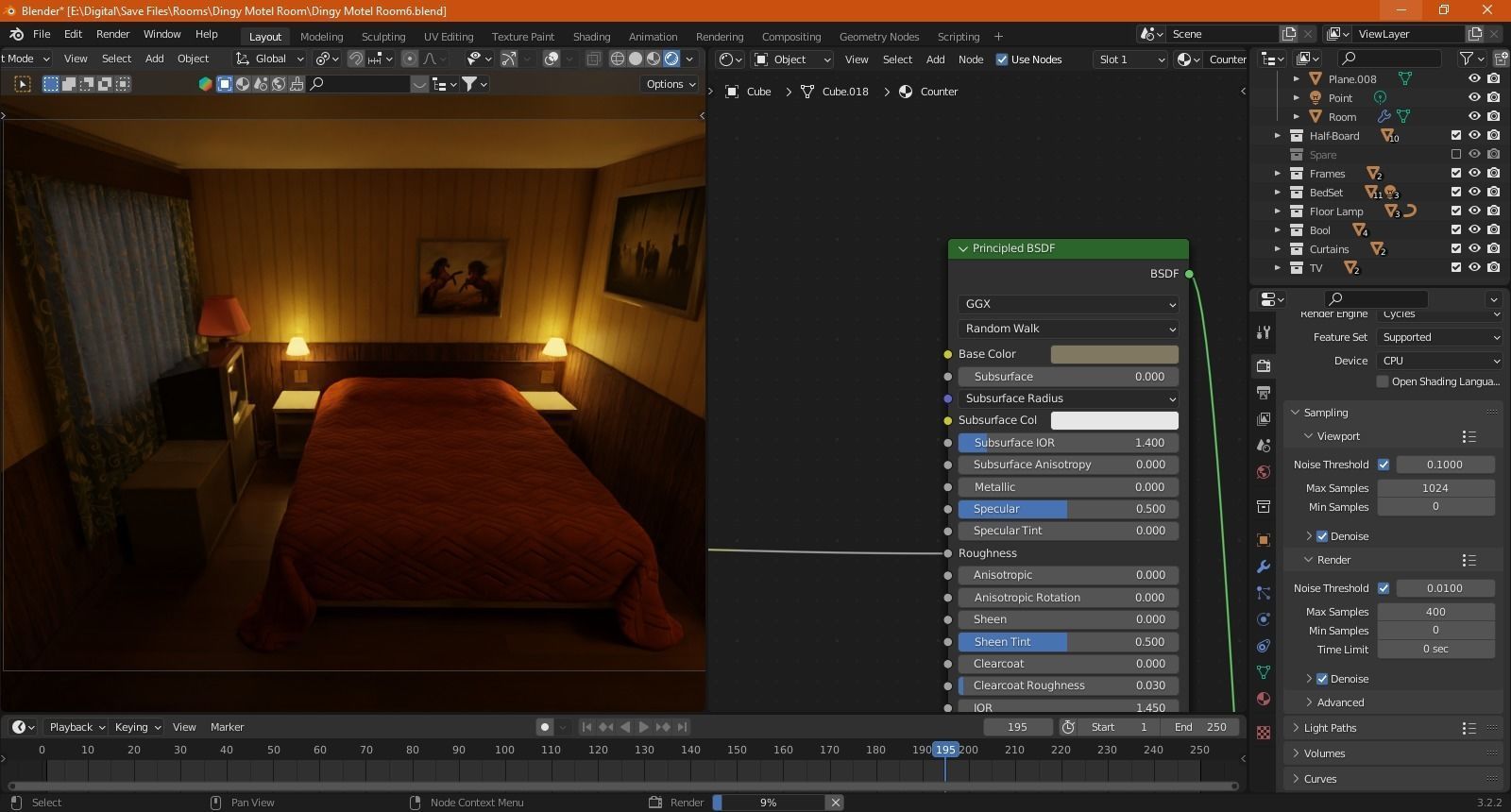Open the Object Constraints properties tab
The height and width of the screenshot is (812, 1511).
(1264, 646)
